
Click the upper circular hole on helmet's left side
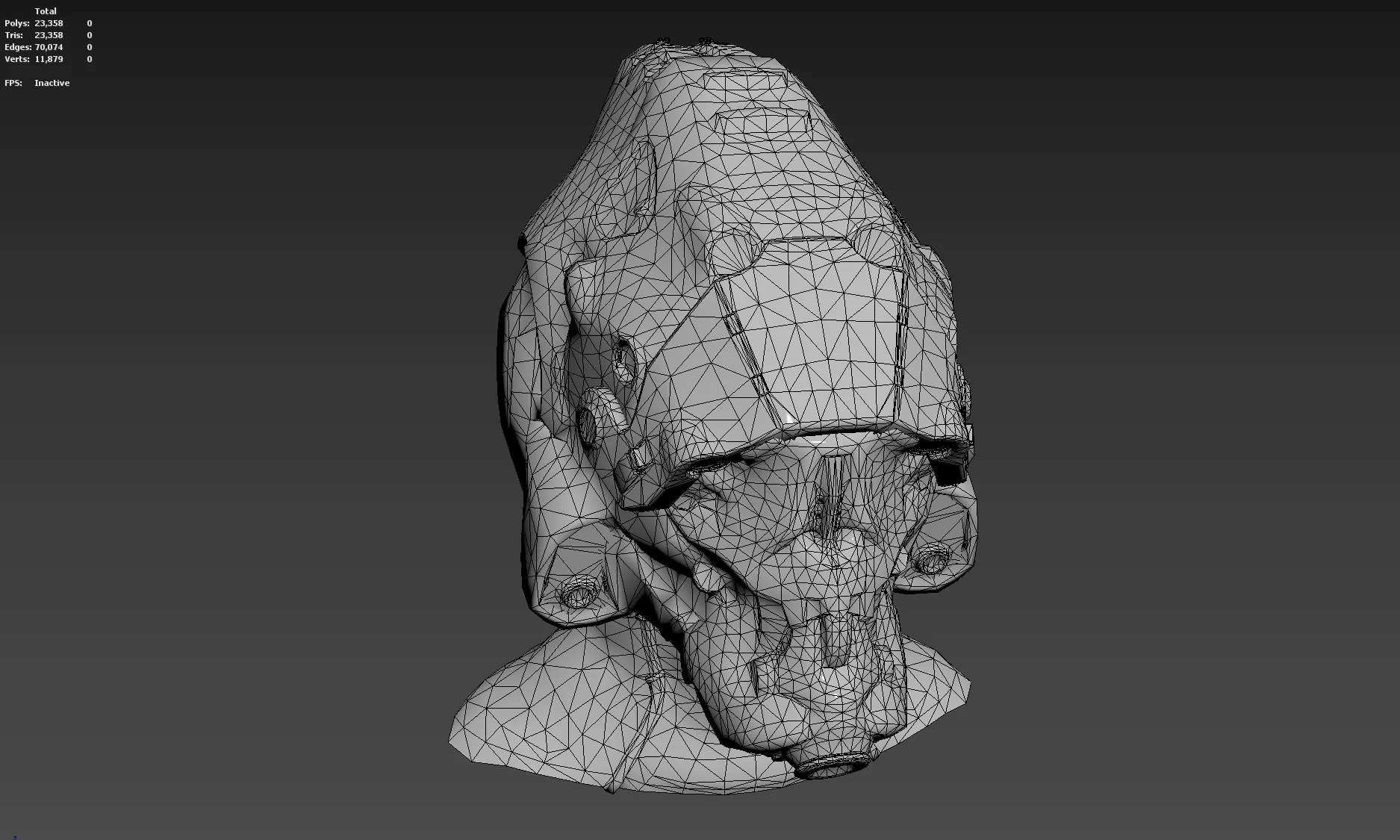point(623,360)
